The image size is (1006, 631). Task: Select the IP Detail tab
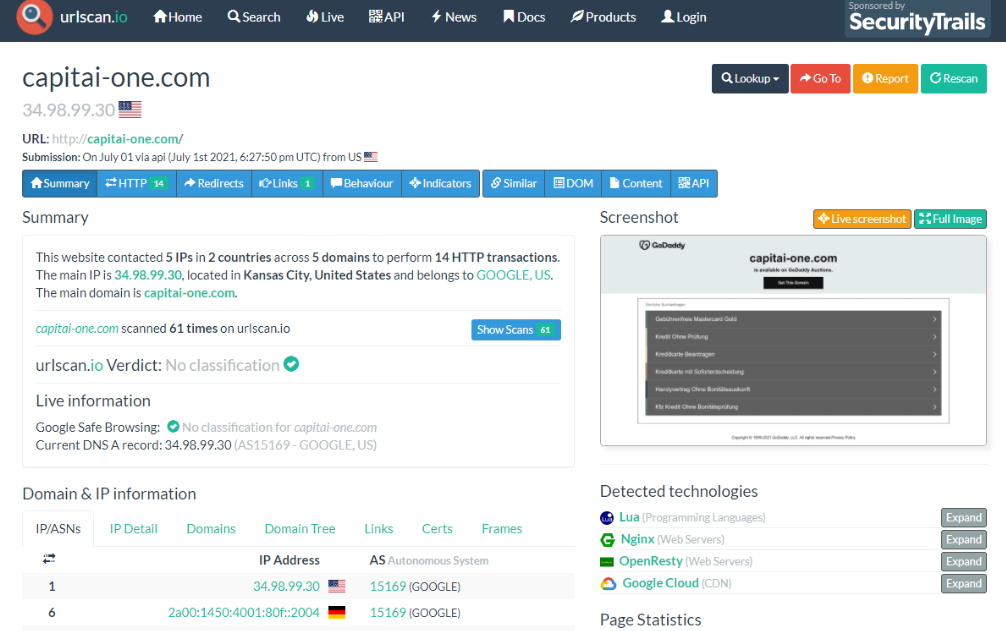[x=133, y=529]
